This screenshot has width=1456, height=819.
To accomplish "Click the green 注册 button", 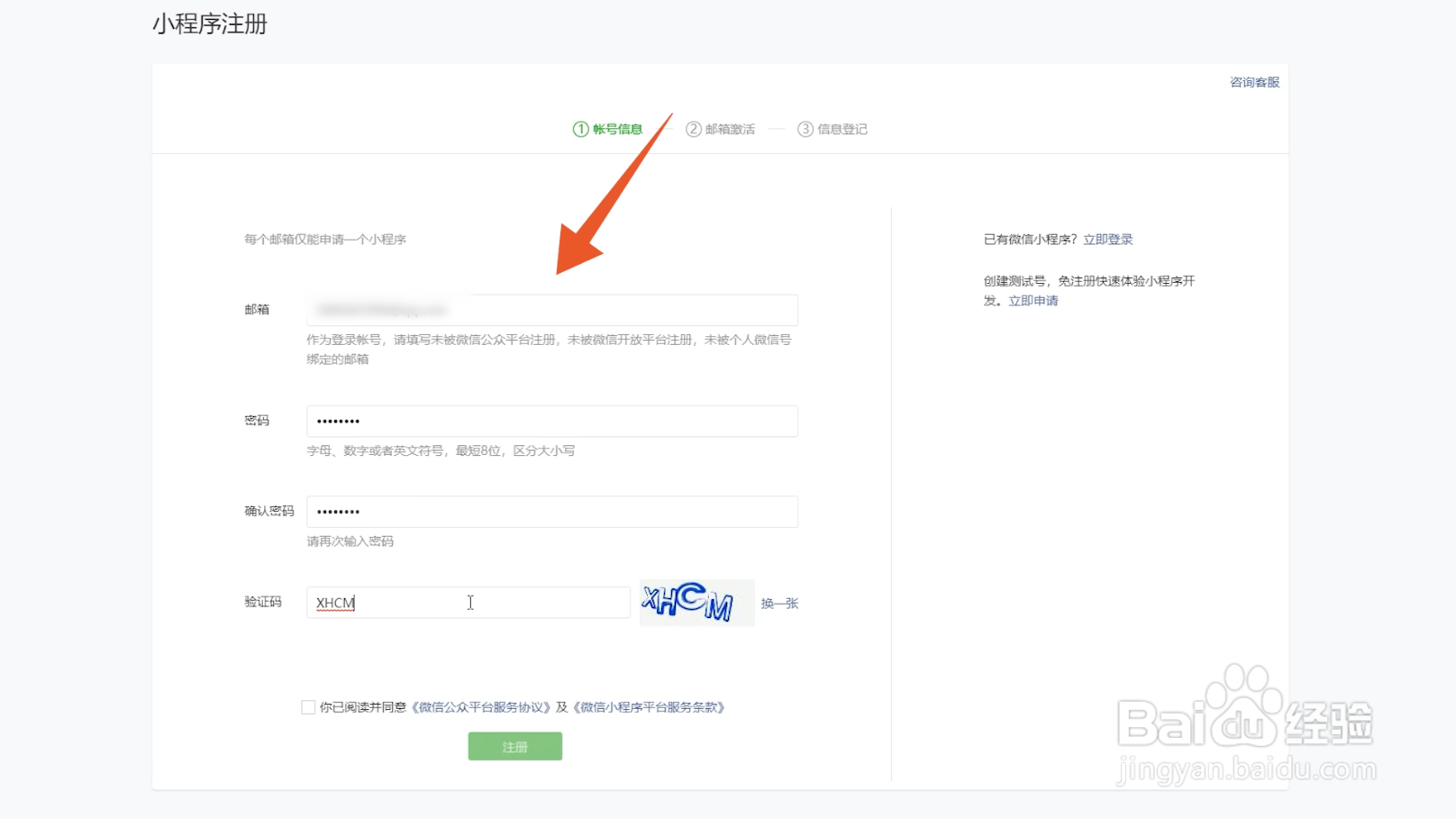I will (514, 746).
